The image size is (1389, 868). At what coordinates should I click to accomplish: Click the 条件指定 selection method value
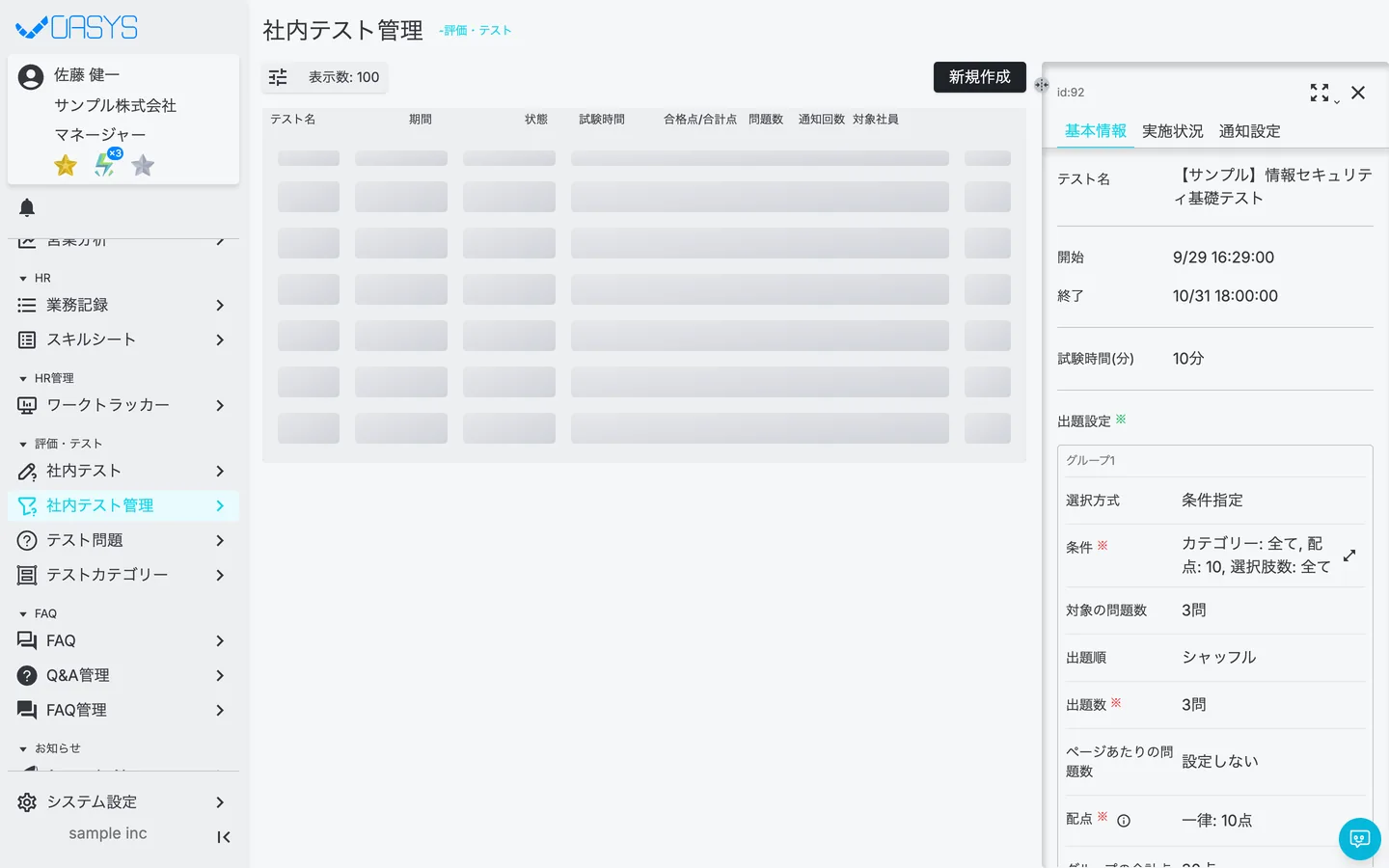(1212, 501)
